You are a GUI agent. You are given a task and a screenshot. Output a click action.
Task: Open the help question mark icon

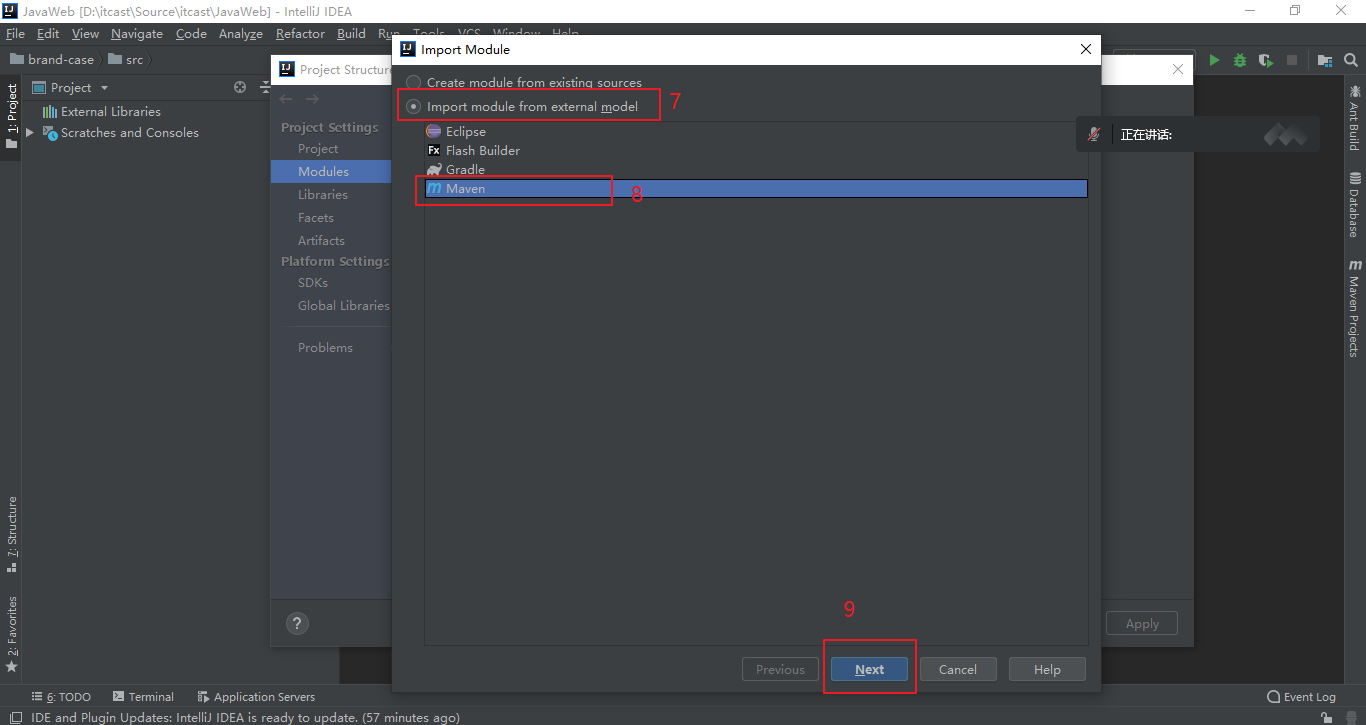tap(297, 623)
